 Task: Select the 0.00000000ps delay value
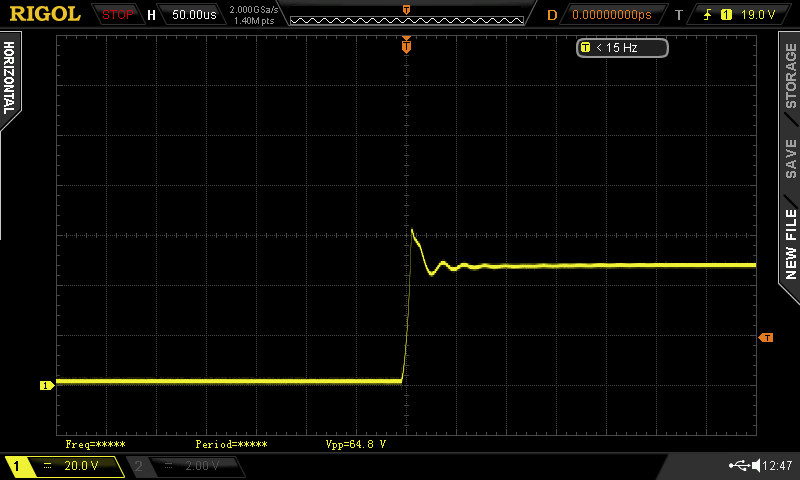[612, 15]
